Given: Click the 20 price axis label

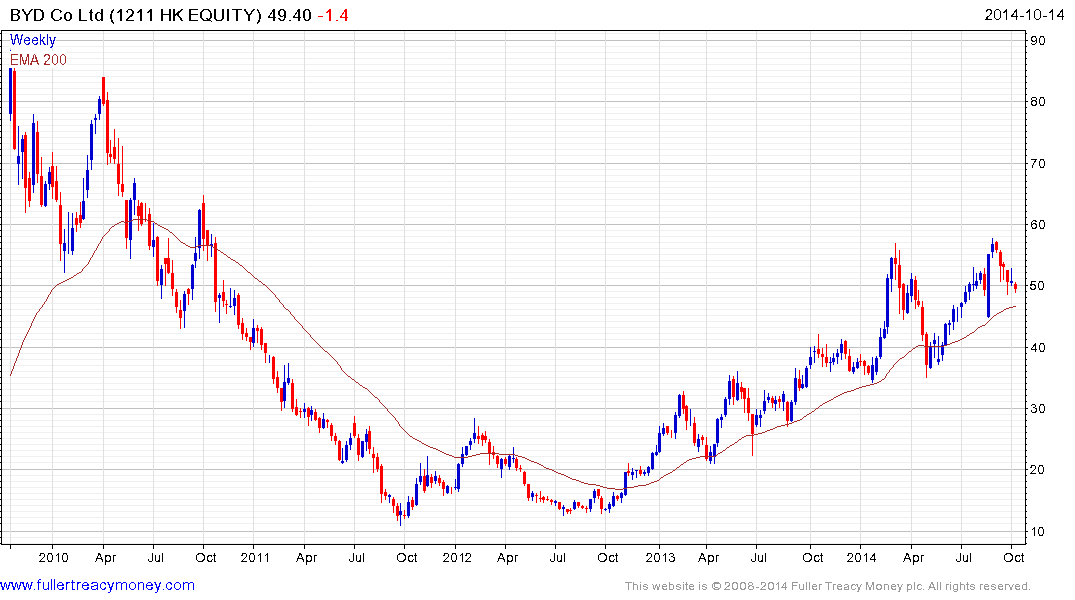Looking at the screenshot, I should point(1038,470).
